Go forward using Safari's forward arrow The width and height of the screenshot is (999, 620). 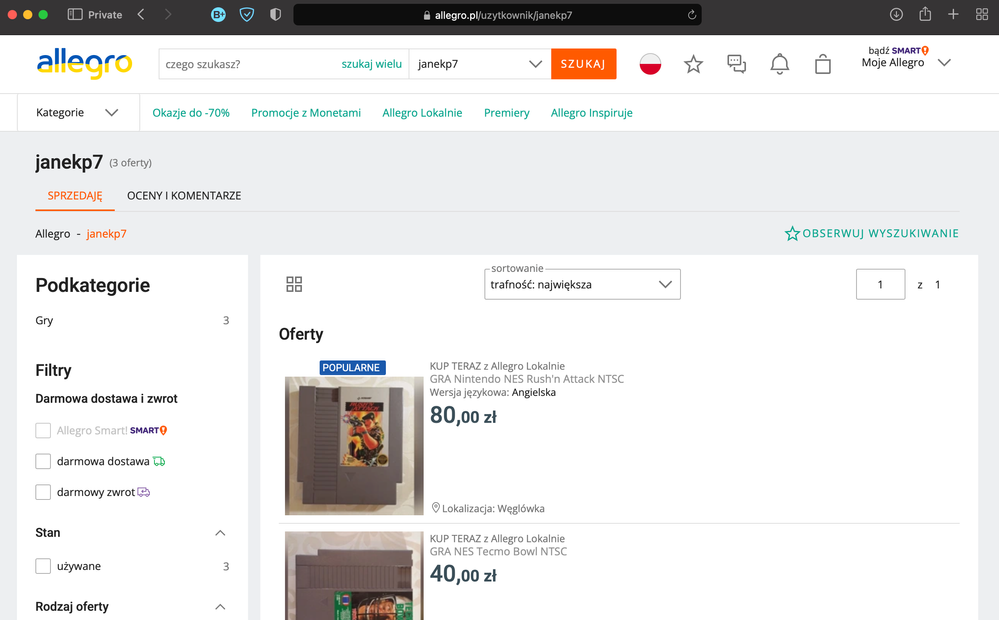tap(168, 15)
